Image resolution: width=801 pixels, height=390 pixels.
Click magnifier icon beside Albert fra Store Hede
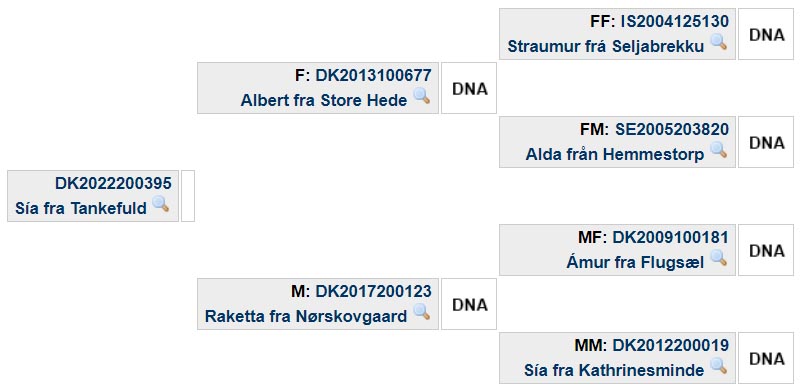(x=421, y=96)
